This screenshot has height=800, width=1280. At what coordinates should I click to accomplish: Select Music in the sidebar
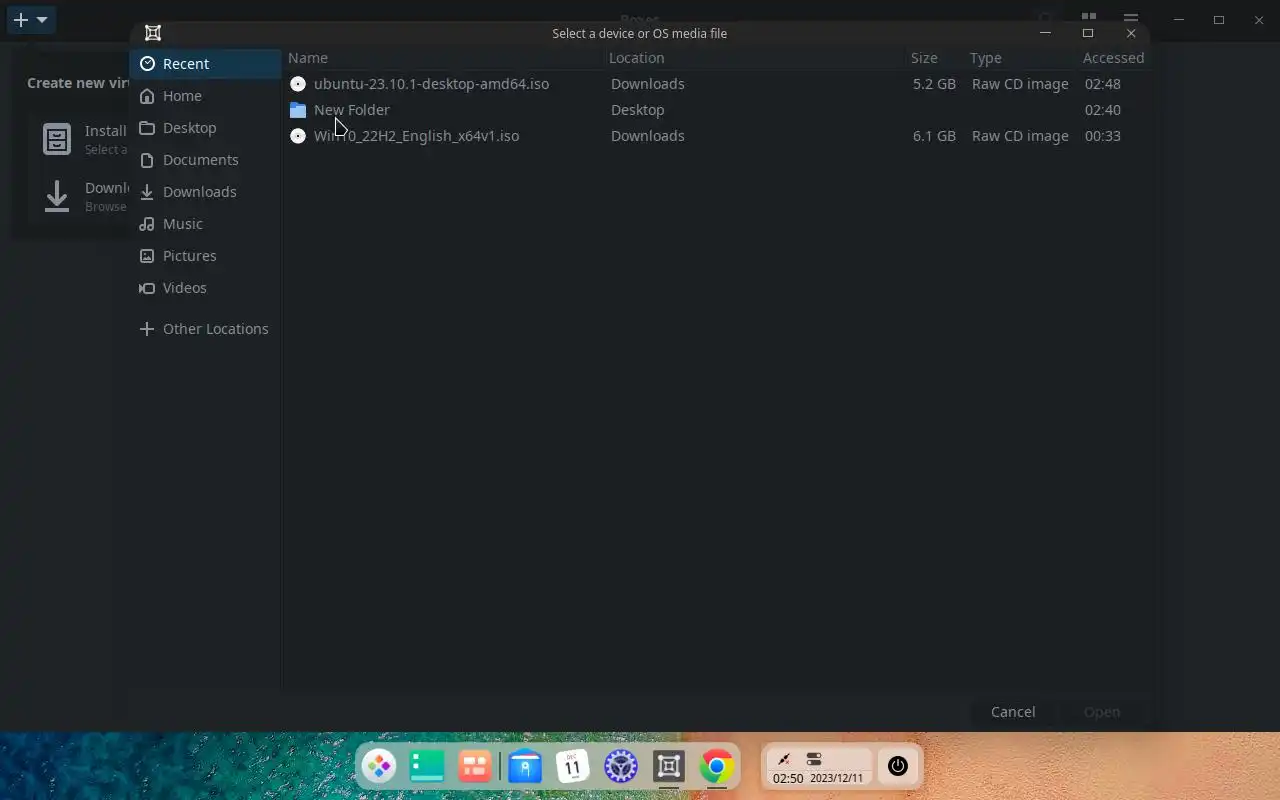point(205,224)
